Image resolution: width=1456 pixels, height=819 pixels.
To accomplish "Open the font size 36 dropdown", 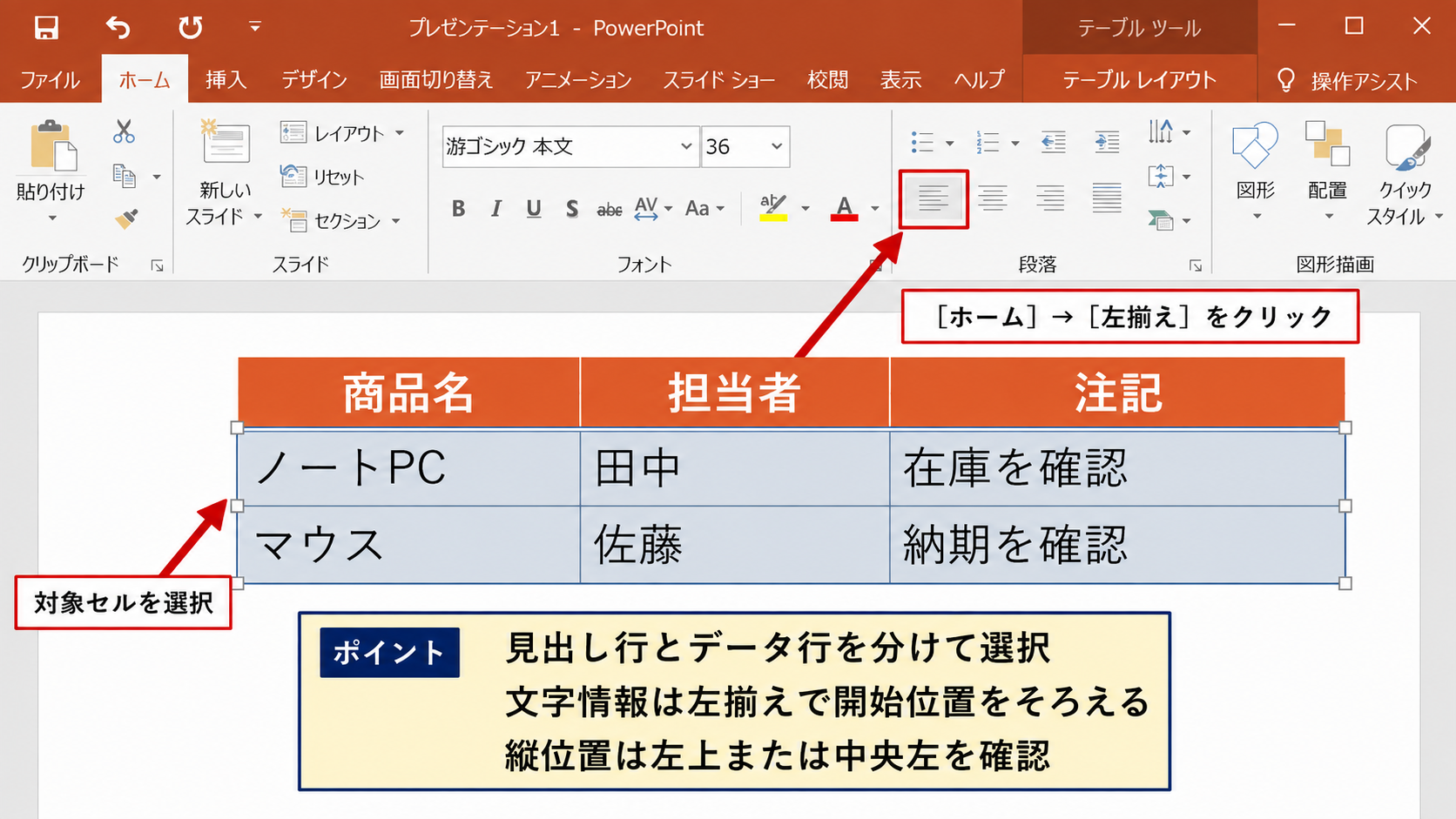I will pyautogui.click(x=776, y=146).
